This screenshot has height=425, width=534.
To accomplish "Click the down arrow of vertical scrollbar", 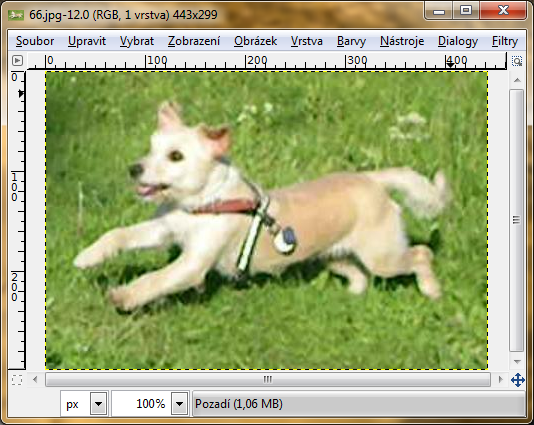I will tap(517, 361).
